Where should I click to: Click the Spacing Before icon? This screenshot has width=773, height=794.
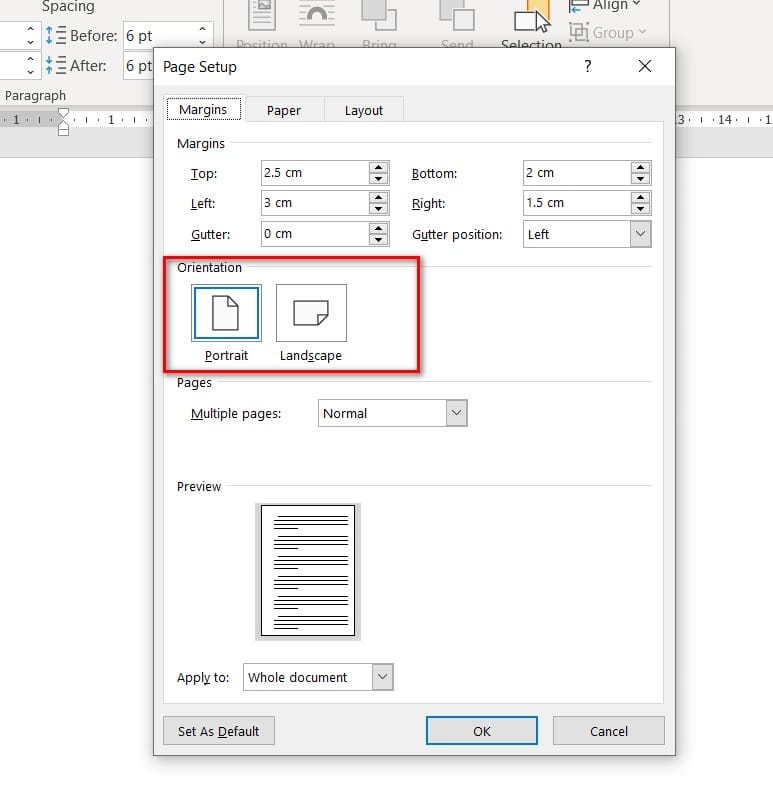click(x=56, y=35)
